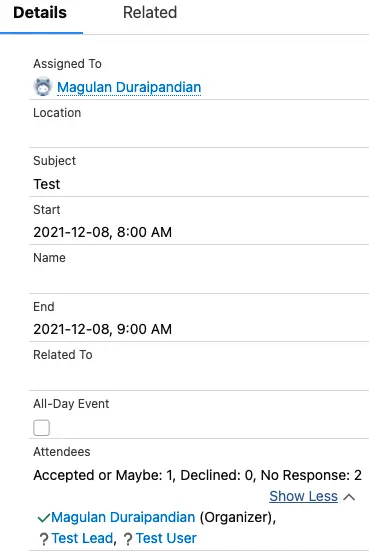This screenshot has height=553, width=369.
Task: Collapse attendees with the up chevron
Action: [349, 497]
